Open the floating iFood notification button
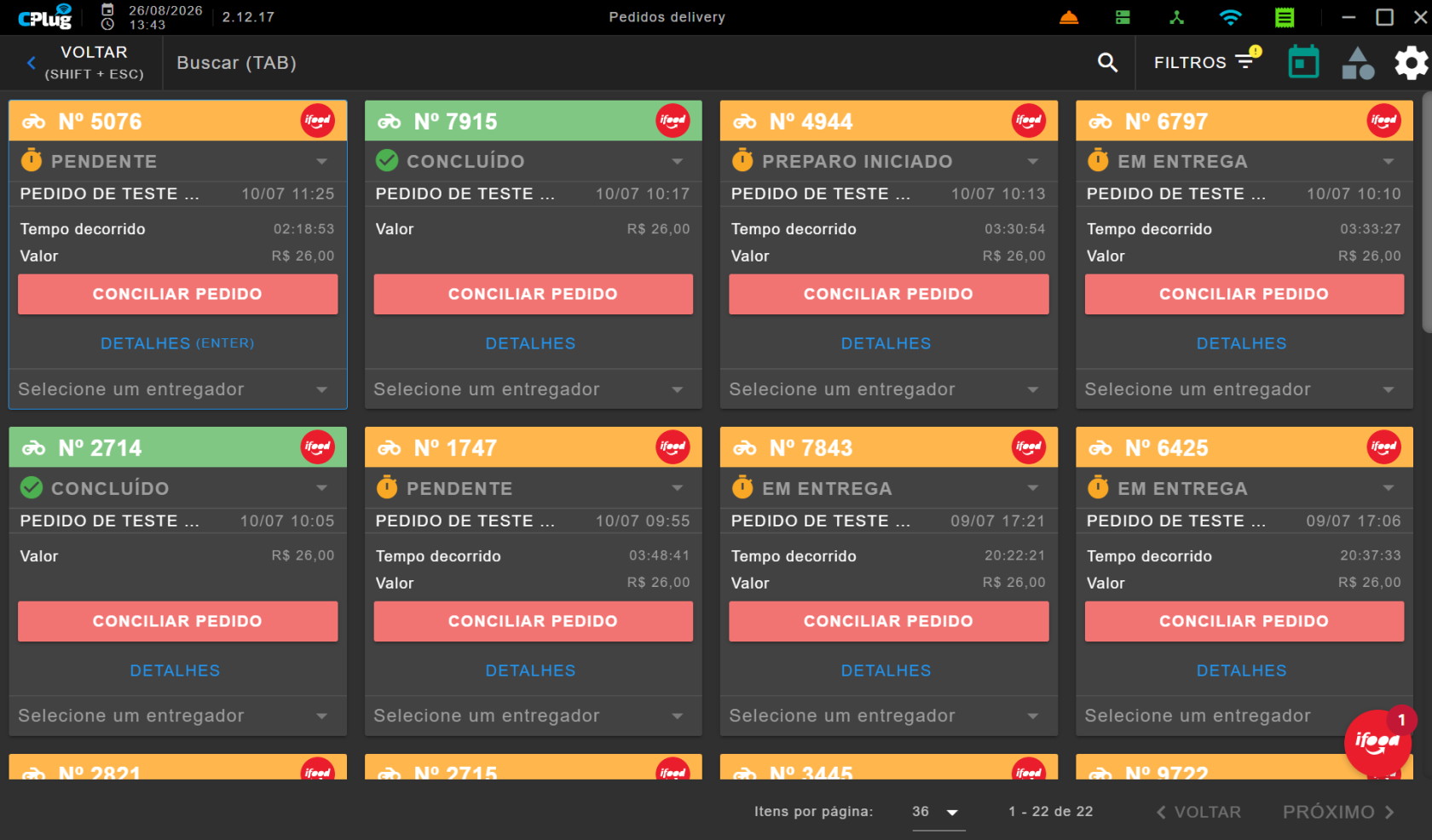This screenshot has height=840, width=1432. click(1377, 742)
